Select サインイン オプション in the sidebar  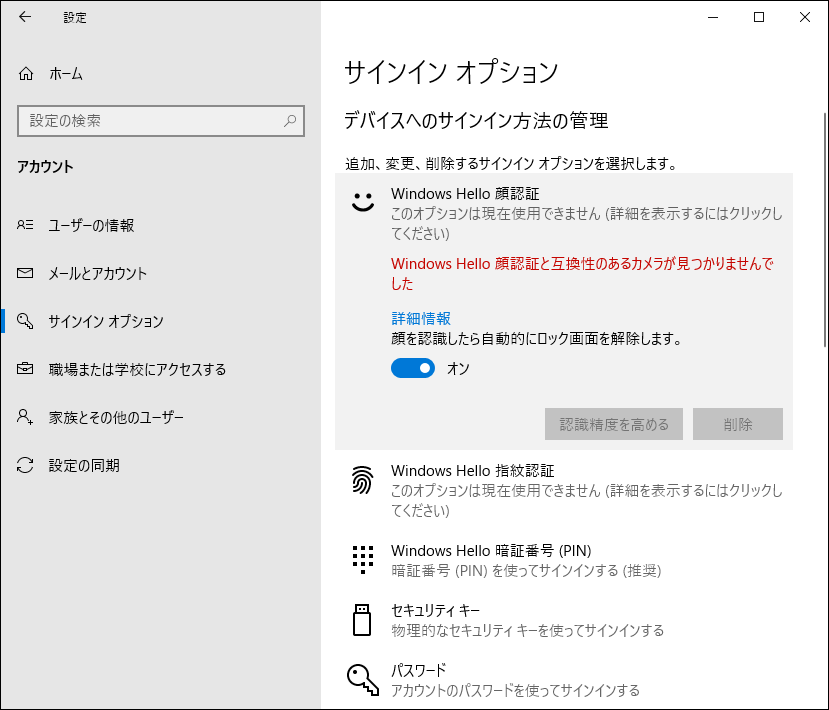click(161, 321)
